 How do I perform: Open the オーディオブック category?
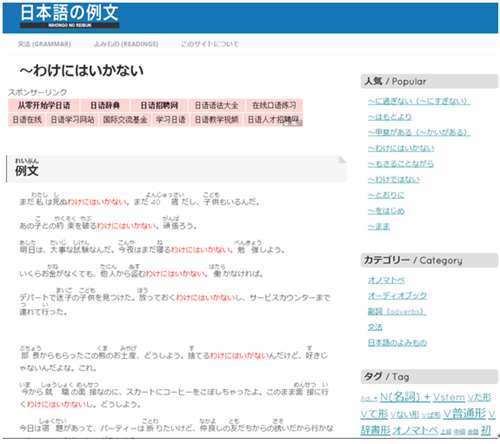coord(397,296)
